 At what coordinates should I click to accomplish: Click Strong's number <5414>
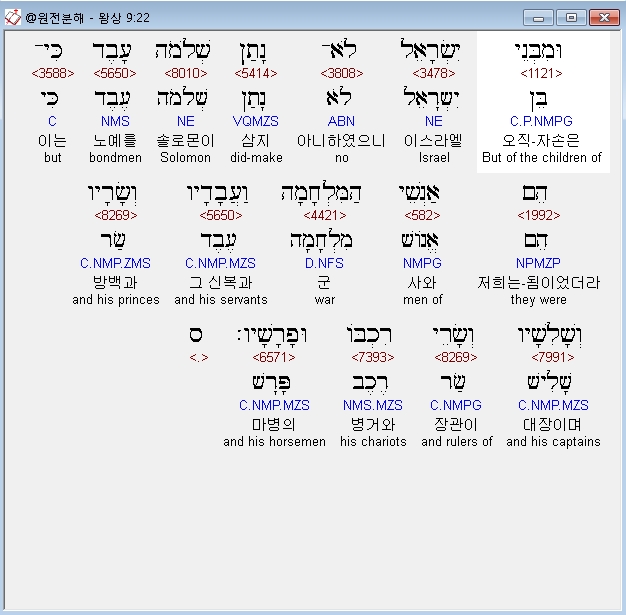tap(256, 73)
